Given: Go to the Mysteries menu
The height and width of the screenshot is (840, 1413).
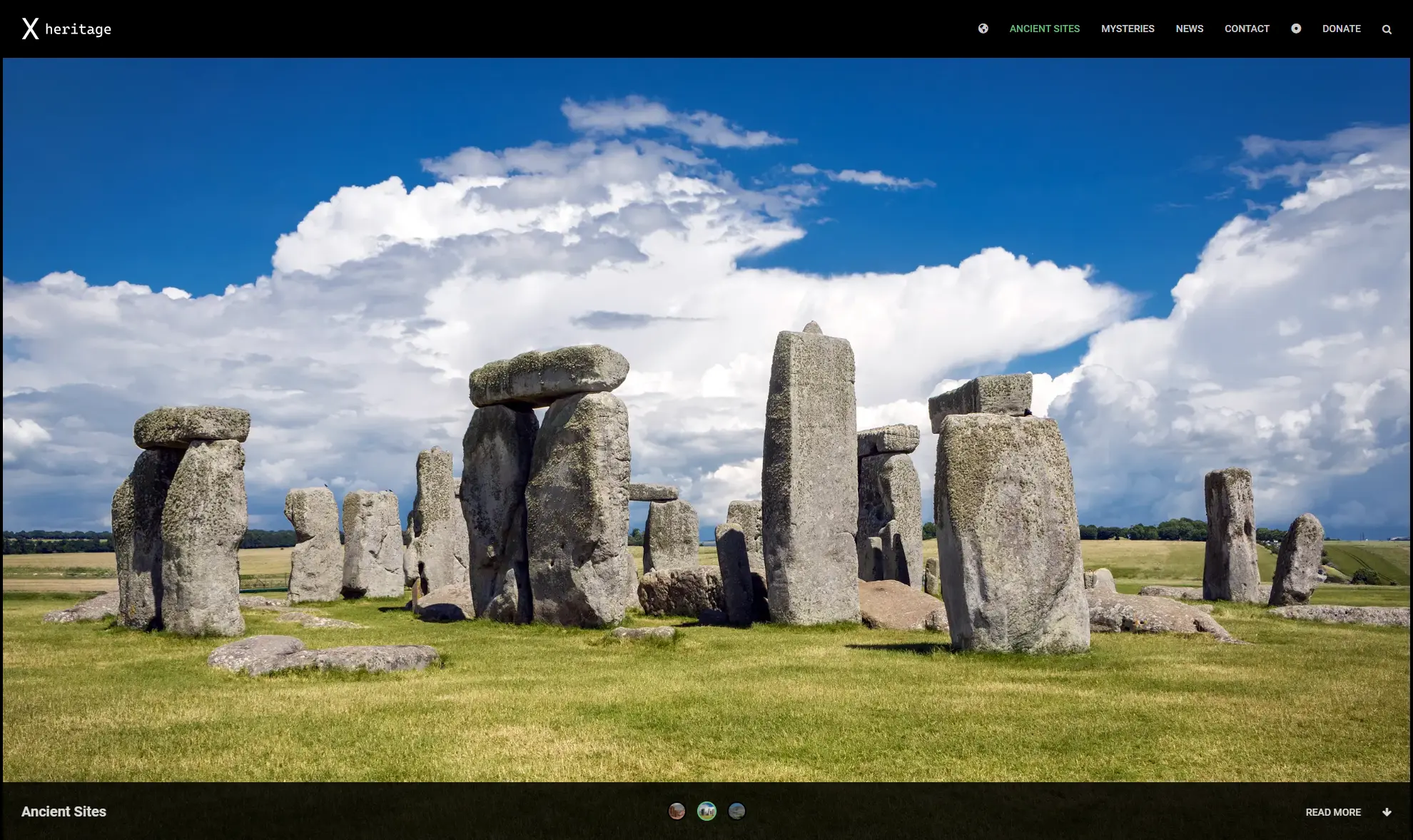Looking at the screenshot, I should tap(1128, 29).
